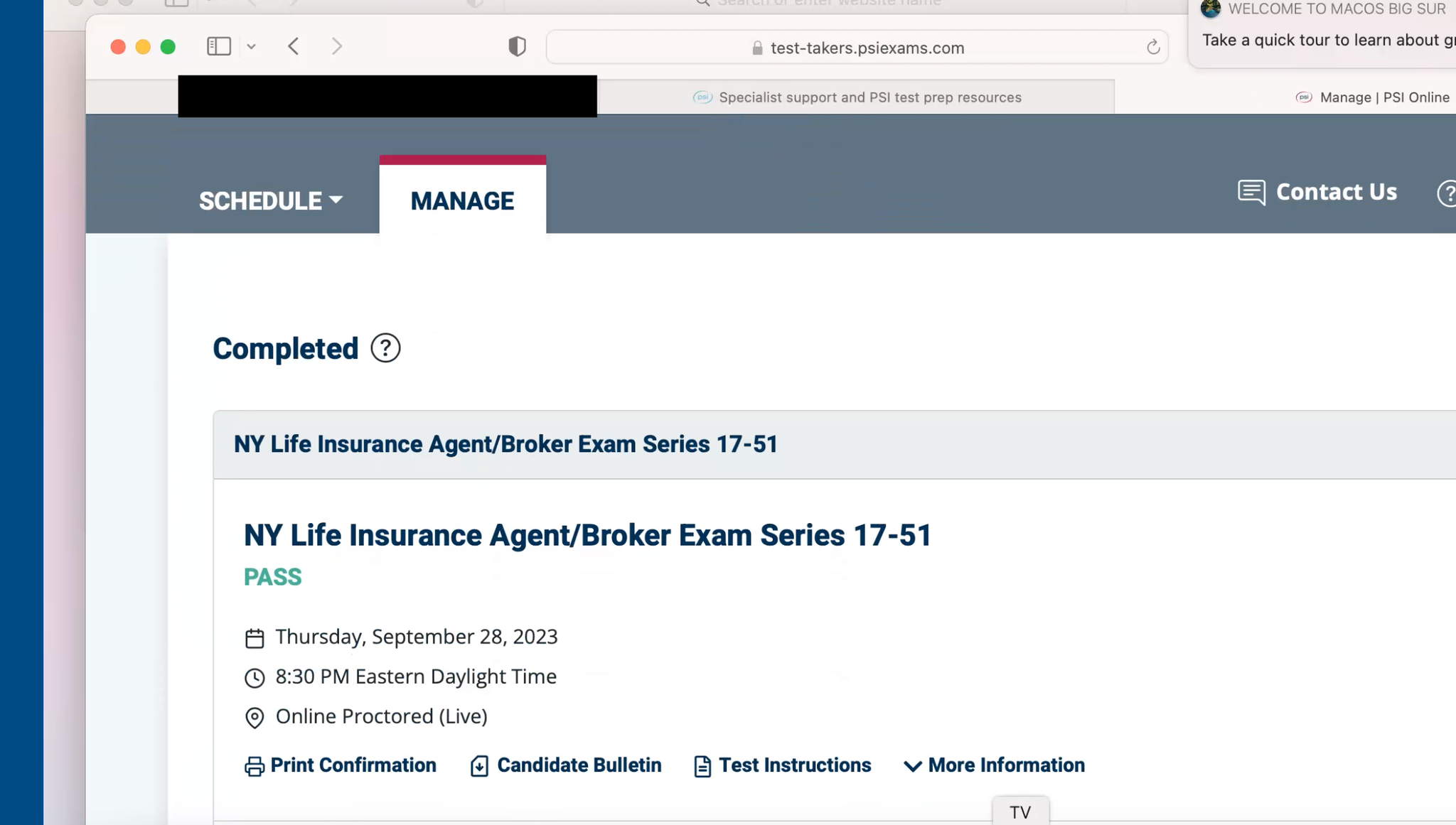Click the calendar date icon
Viewport: 1456px width, 825px height.
tap(254, 637)
